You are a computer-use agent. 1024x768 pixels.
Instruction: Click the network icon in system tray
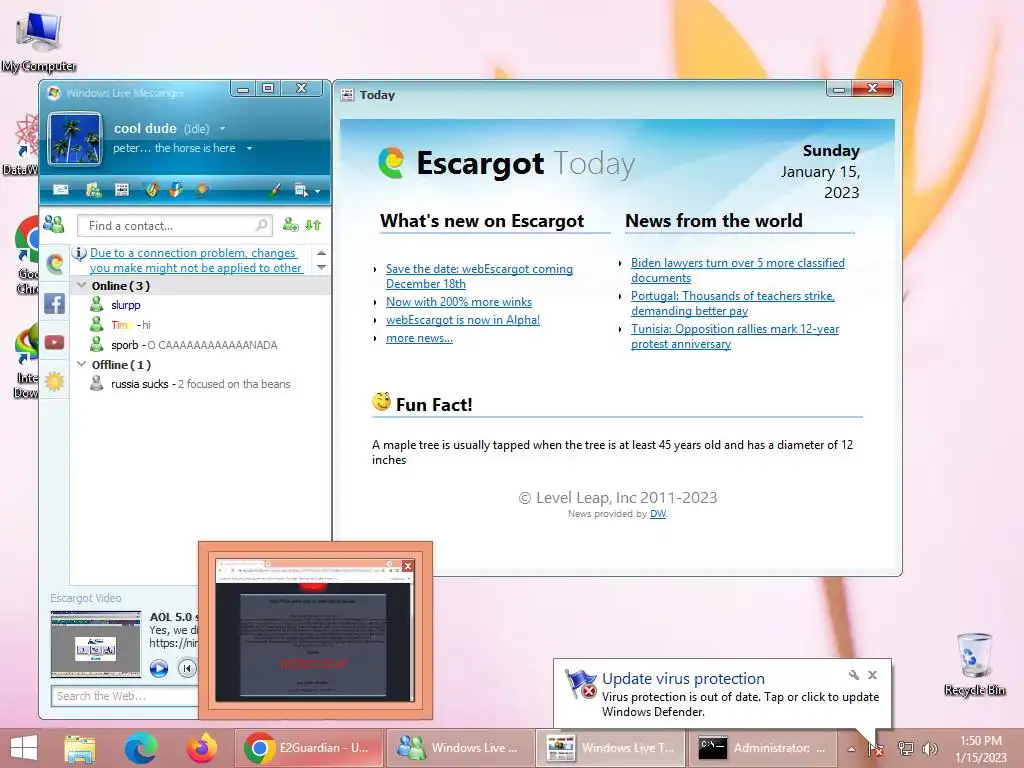(x=906, y=749)
